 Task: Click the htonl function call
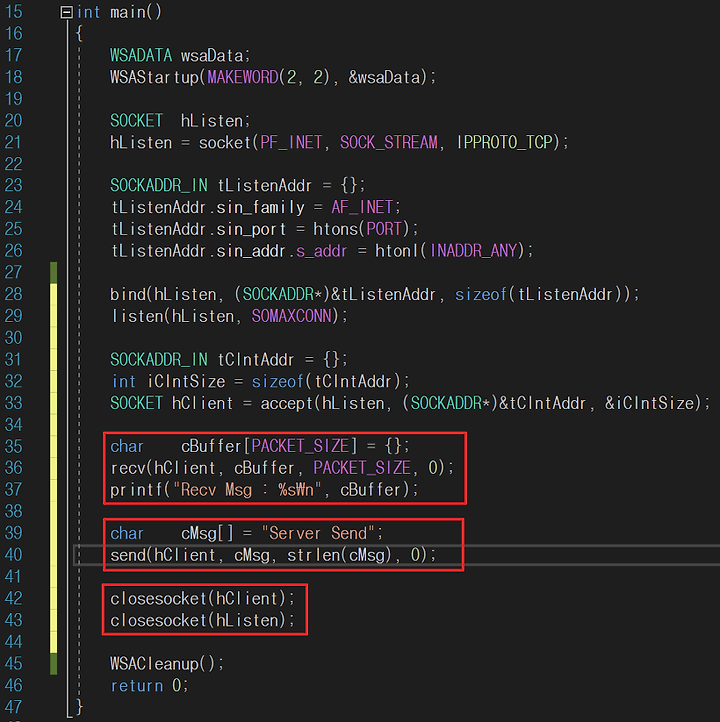point(397,250)
